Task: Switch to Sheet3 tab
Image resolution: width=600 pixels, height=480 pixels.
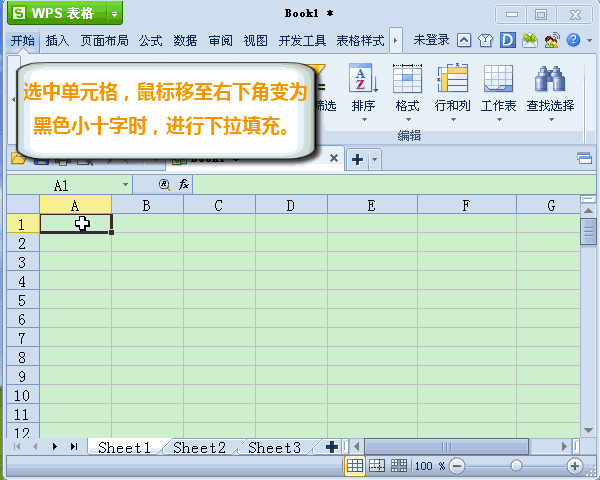Action: pos(274,447)
